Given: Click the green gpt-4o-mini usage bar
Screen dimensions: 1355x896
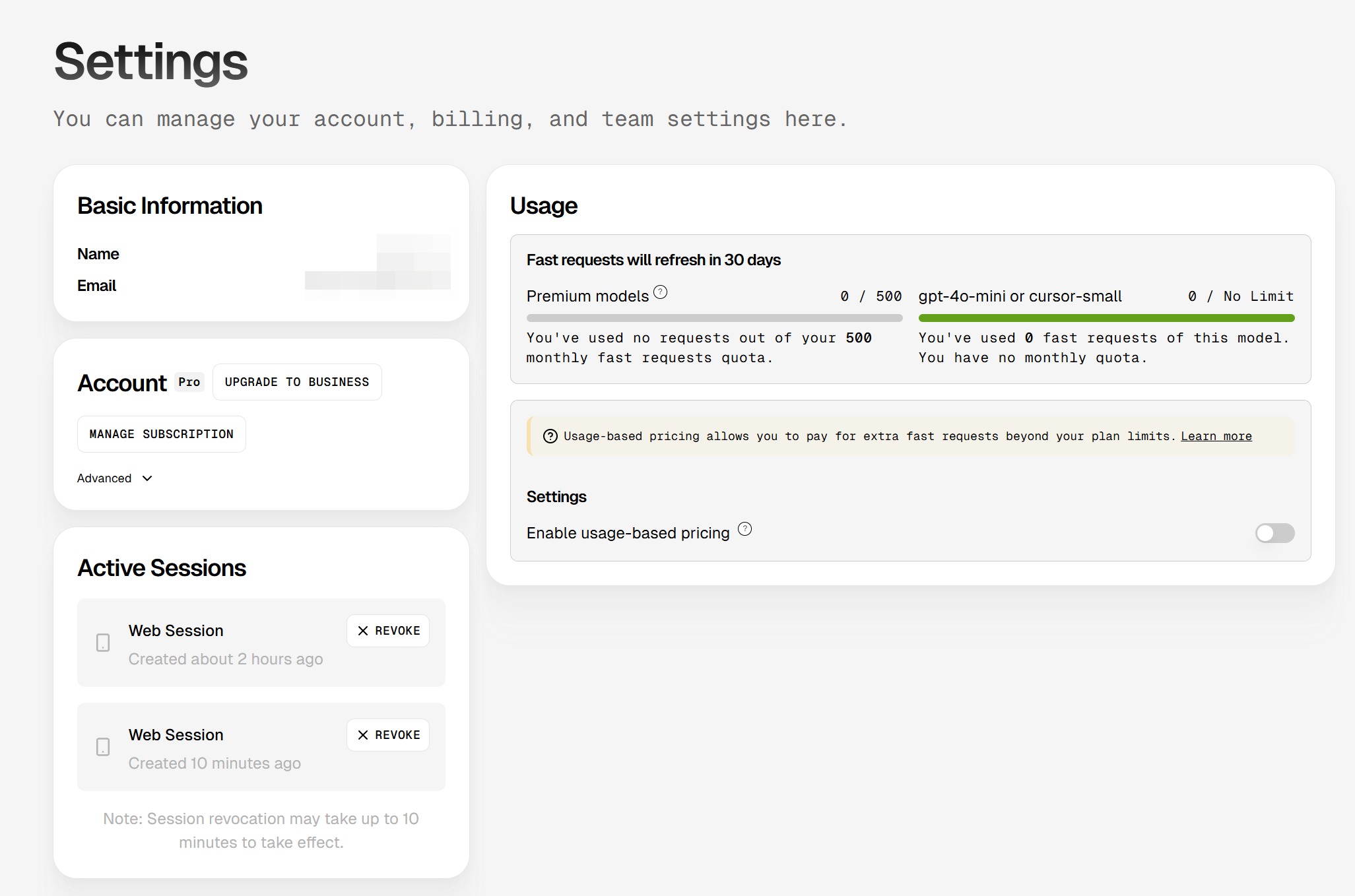Looking at the screenshot, I should 1106,318.
